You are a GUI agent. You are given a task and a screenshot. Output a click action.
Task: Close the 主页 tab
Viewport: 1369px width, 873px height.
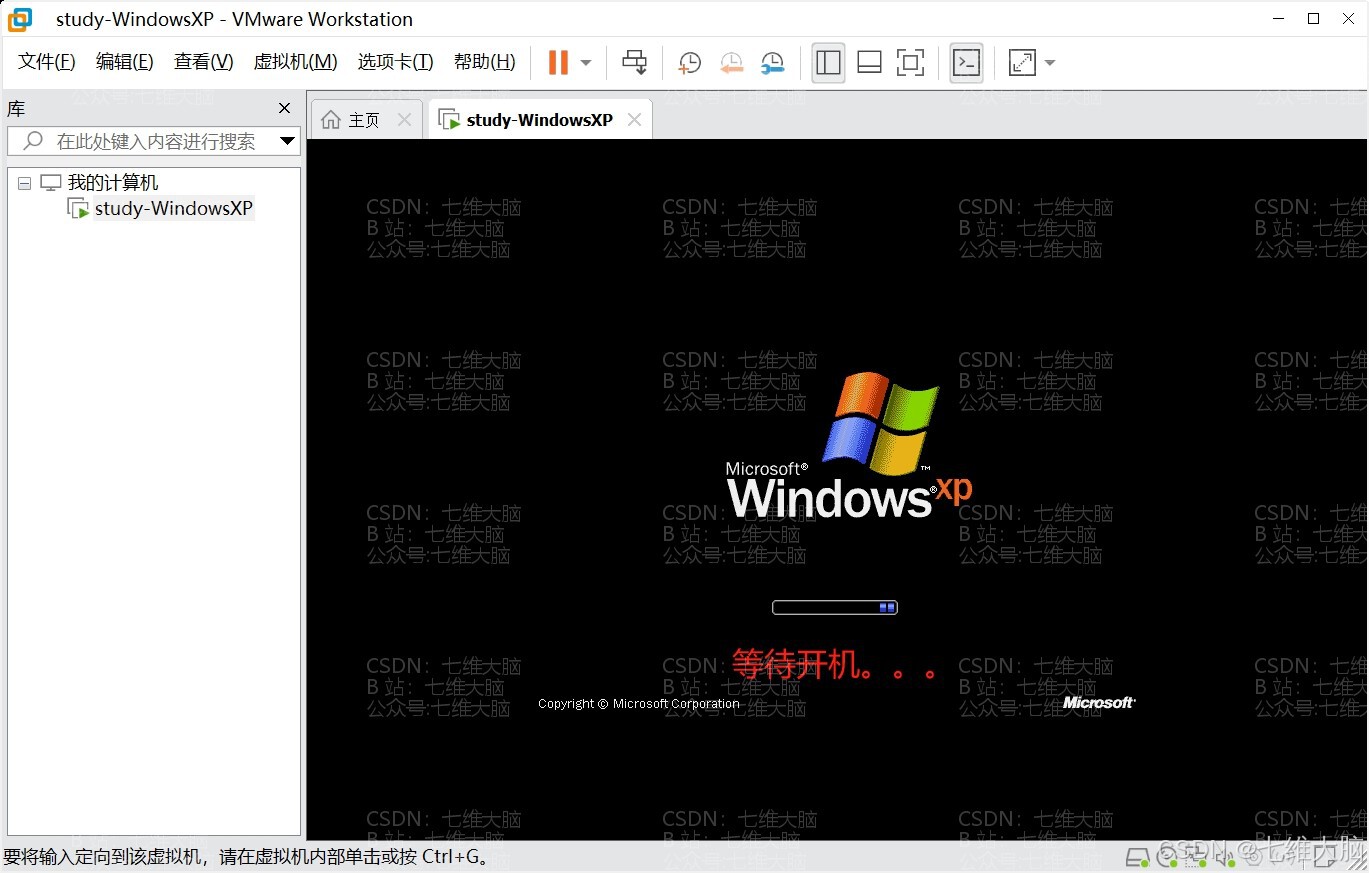click(404, 120)
